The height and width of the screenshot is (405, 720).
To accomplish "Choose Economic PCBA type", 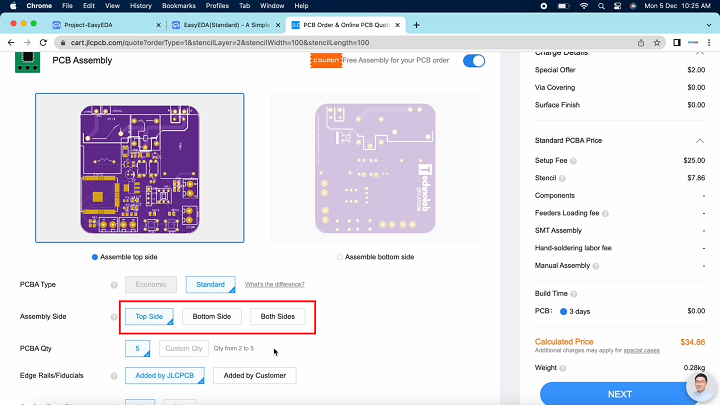I will 151,285.
